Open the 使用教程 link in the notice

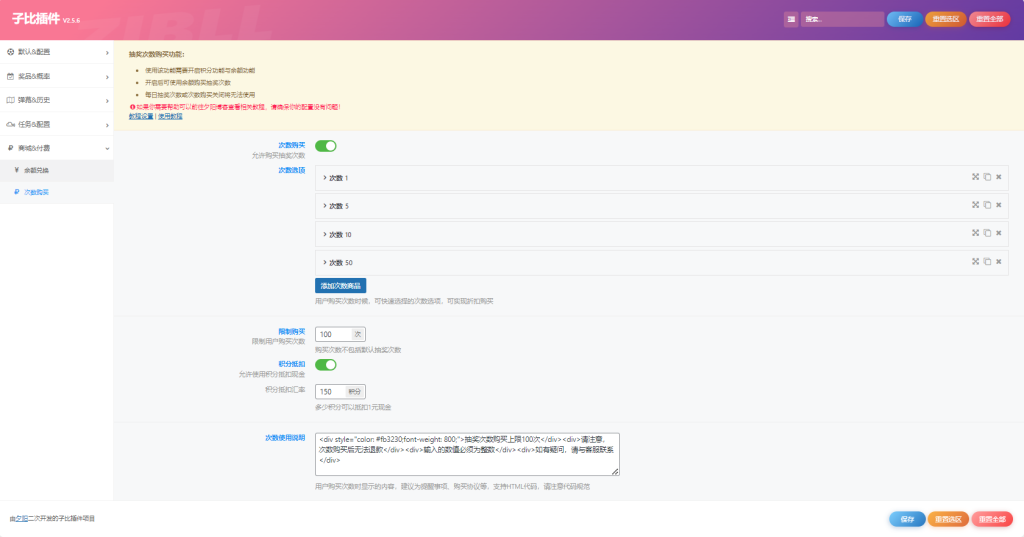coord(171,116)
